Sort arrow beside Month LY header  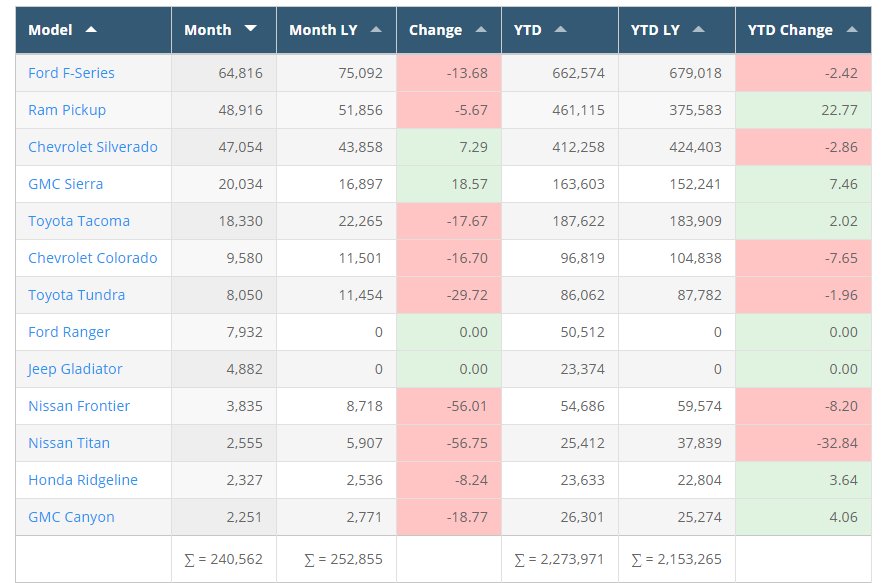(376, 29)
